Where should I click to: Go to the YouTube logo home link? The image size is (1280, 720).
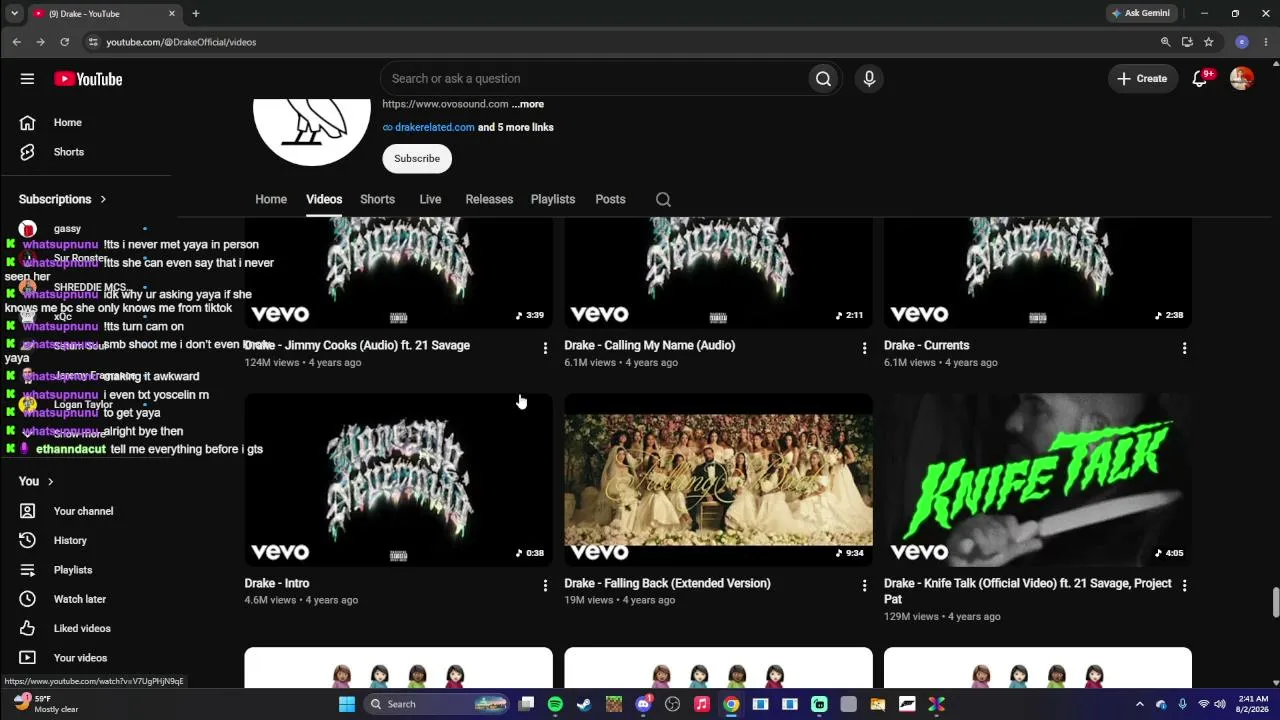point(88,79)
